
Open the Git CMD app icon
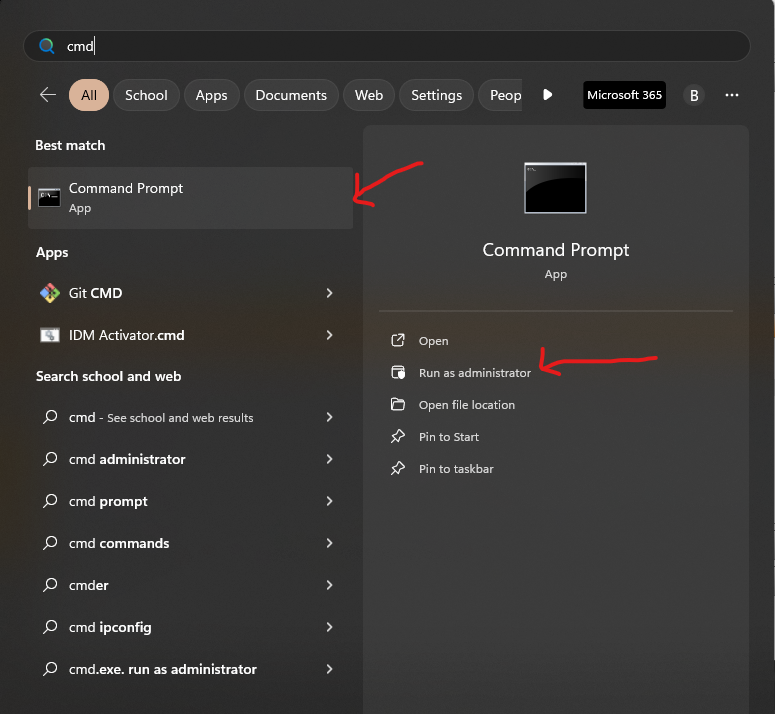click(49, 293)
